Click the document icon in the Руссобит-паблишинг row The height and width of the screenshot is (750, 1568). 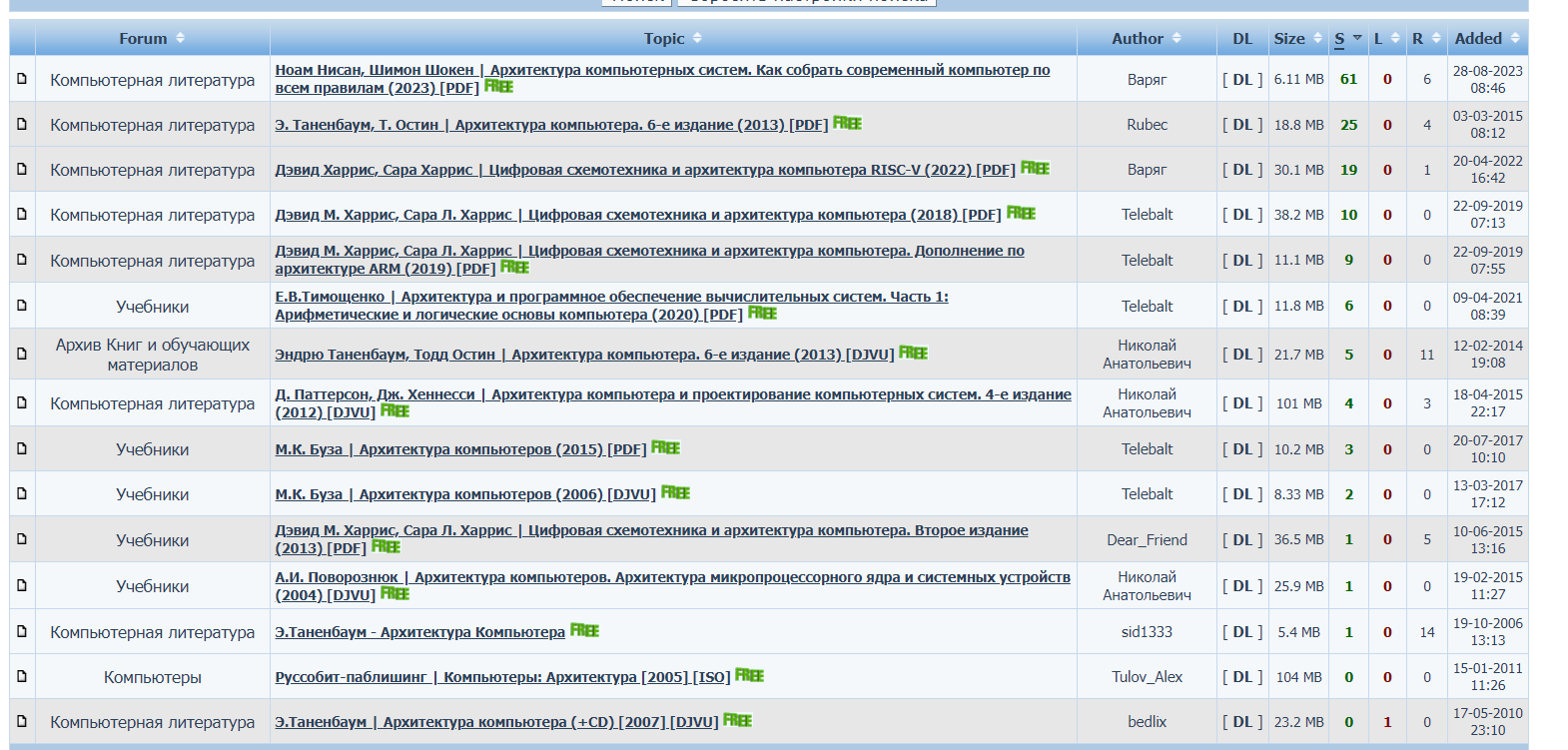(x=22, y=676)
